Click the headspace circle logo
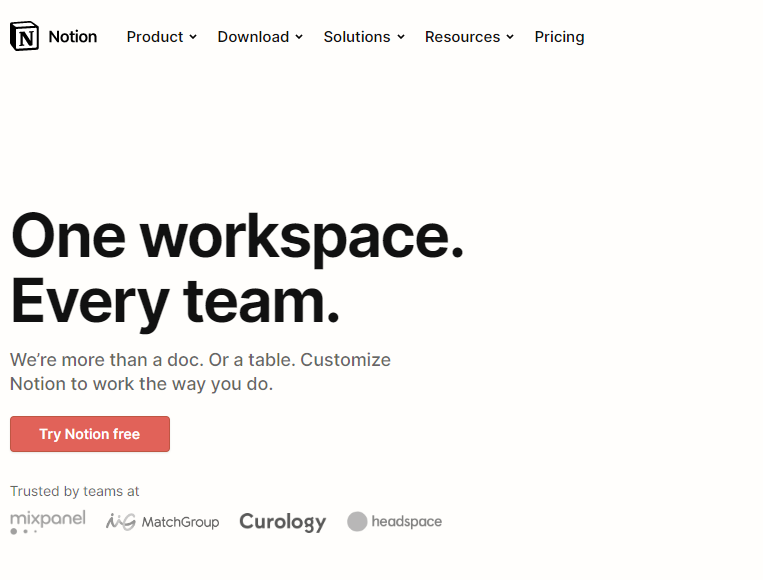763x580 pixels. point(357,522)
